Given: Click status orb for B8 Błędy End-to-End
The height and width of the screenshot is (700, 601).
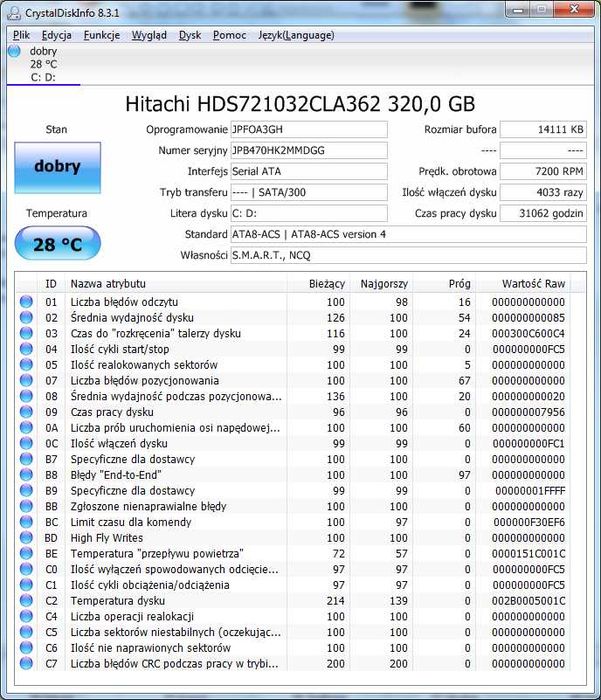Looking at the screenshot, I should 26,475.
